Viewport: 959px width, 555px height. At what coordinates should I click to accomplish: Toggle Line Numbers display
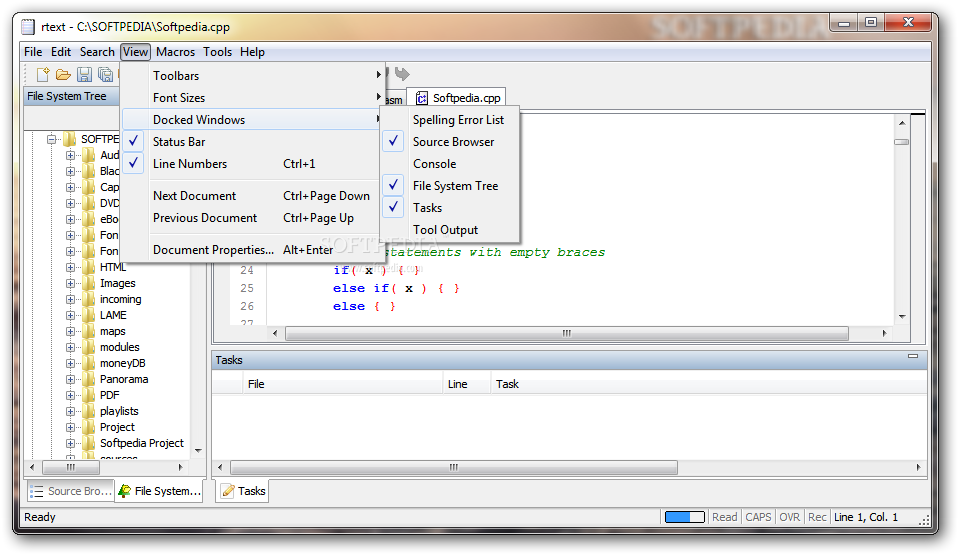pos(251,164)
